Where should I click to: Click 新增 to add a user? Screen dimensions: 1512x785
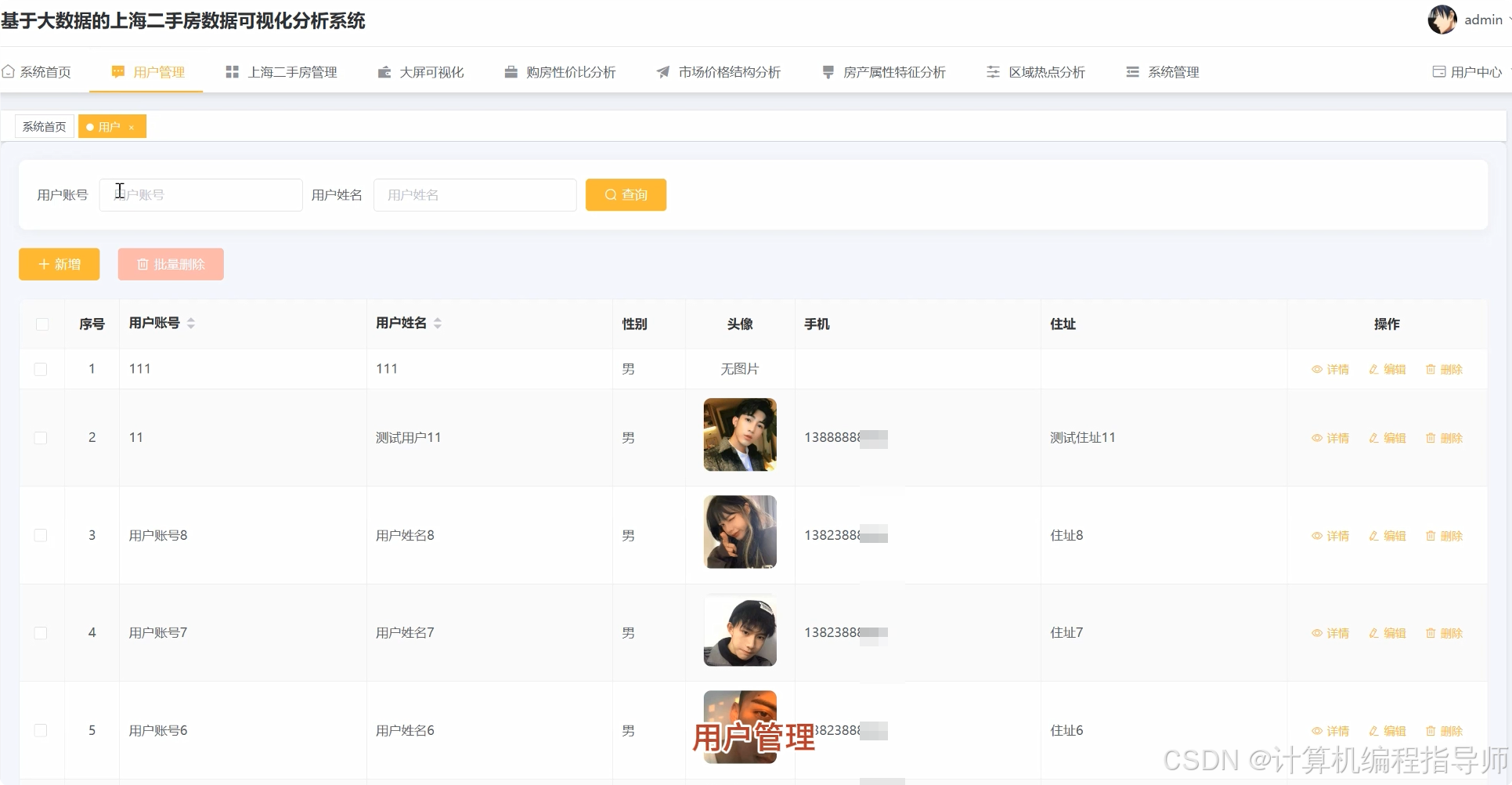tap(59, 264)
